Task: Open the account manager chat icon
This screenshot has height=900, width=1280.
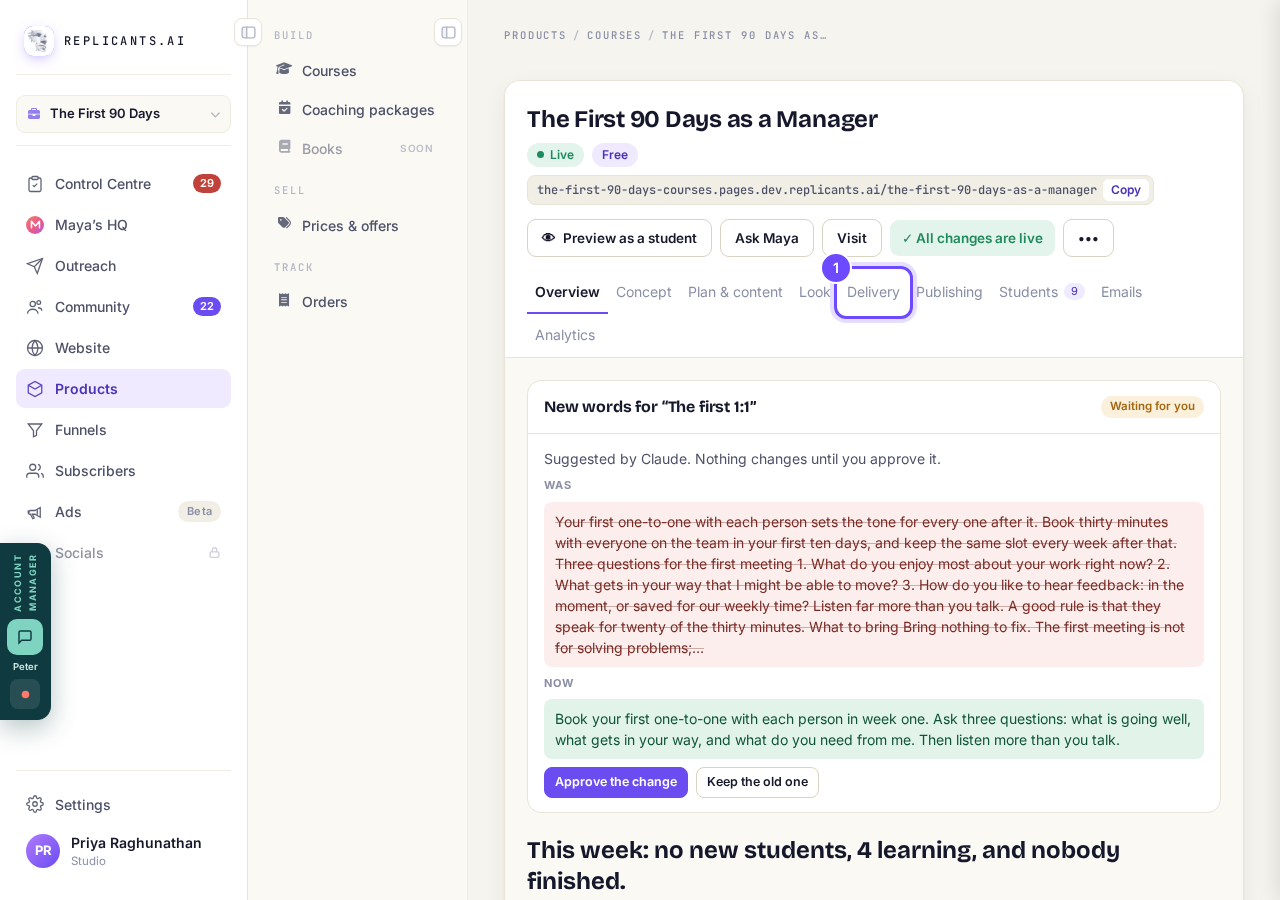Action: (25, 637)
